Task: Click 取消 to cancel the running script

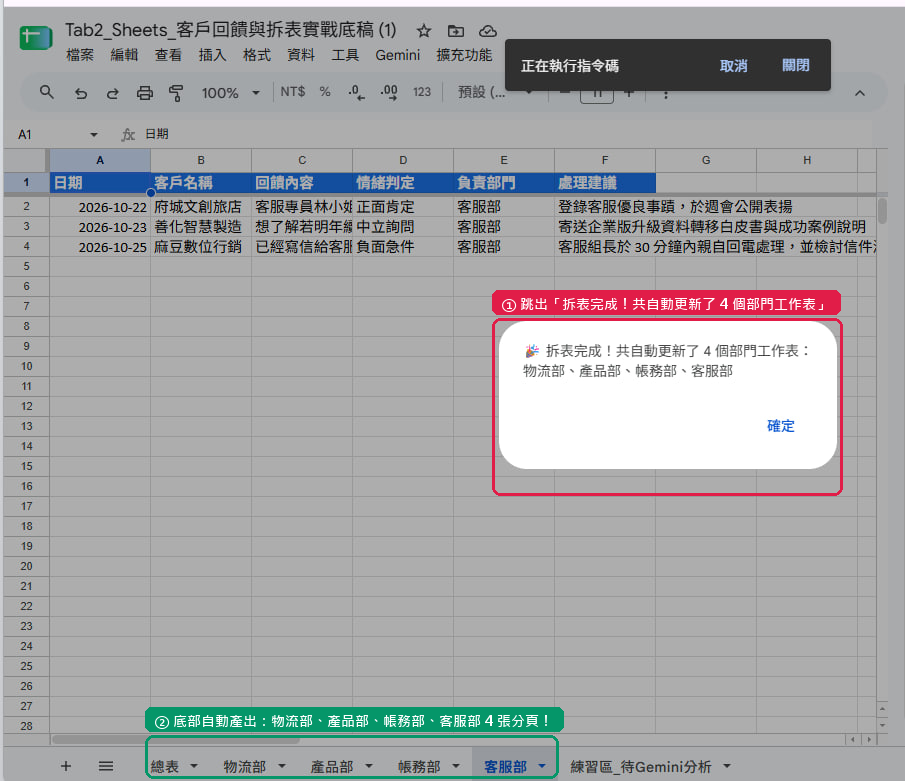Action: pyautogui.click(x=734, y=66)
